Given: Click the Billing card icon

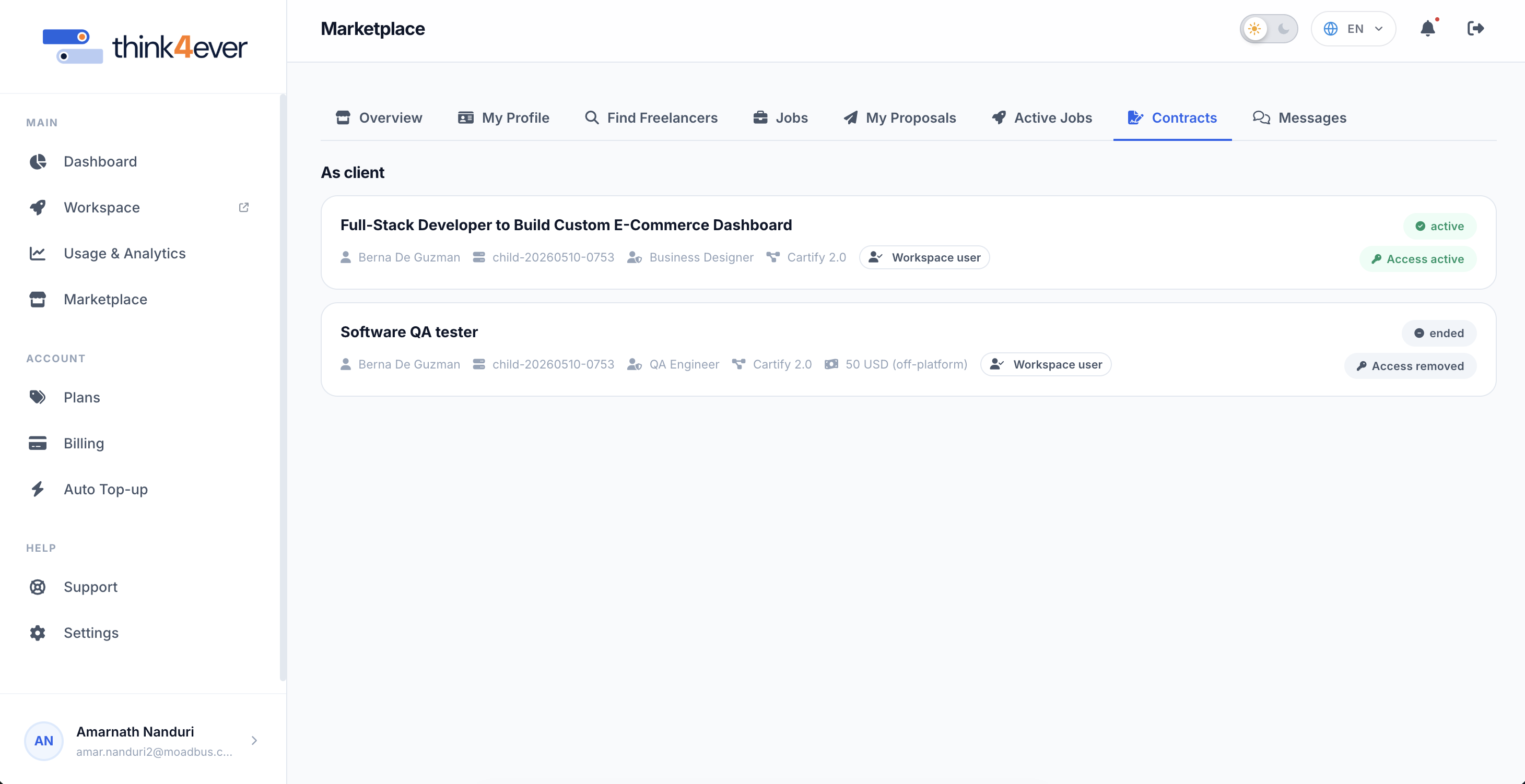Looking at the screenshot, I should [x=38, y=443].
